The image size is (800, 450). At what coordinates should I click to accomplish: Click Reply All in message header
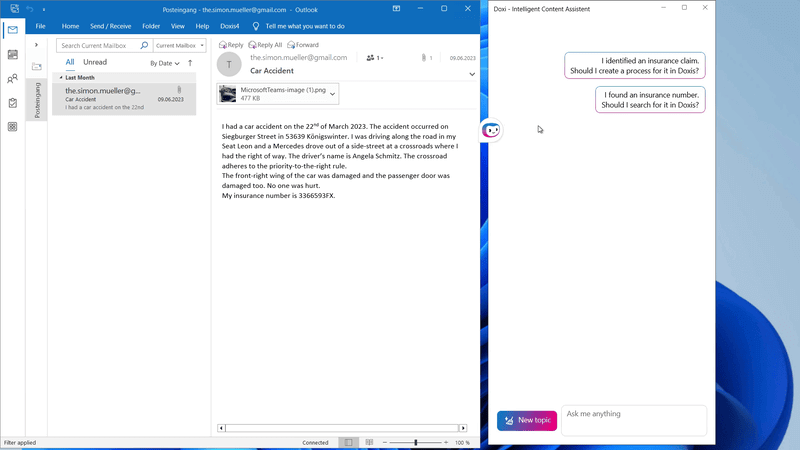pyautogui.click(x=265, y=45)
